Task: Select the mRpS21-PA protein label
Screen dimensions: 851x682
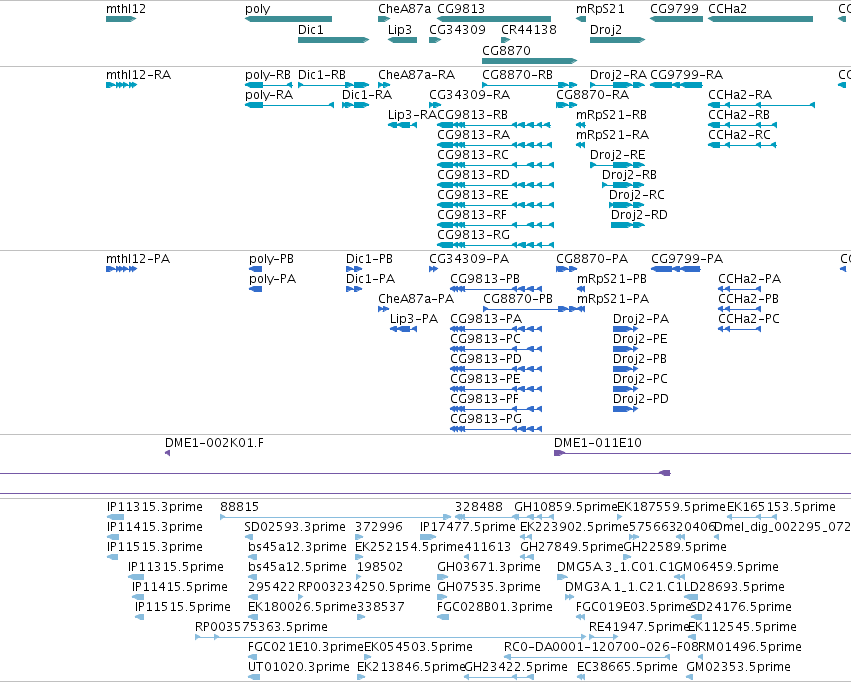Action: 612,299
